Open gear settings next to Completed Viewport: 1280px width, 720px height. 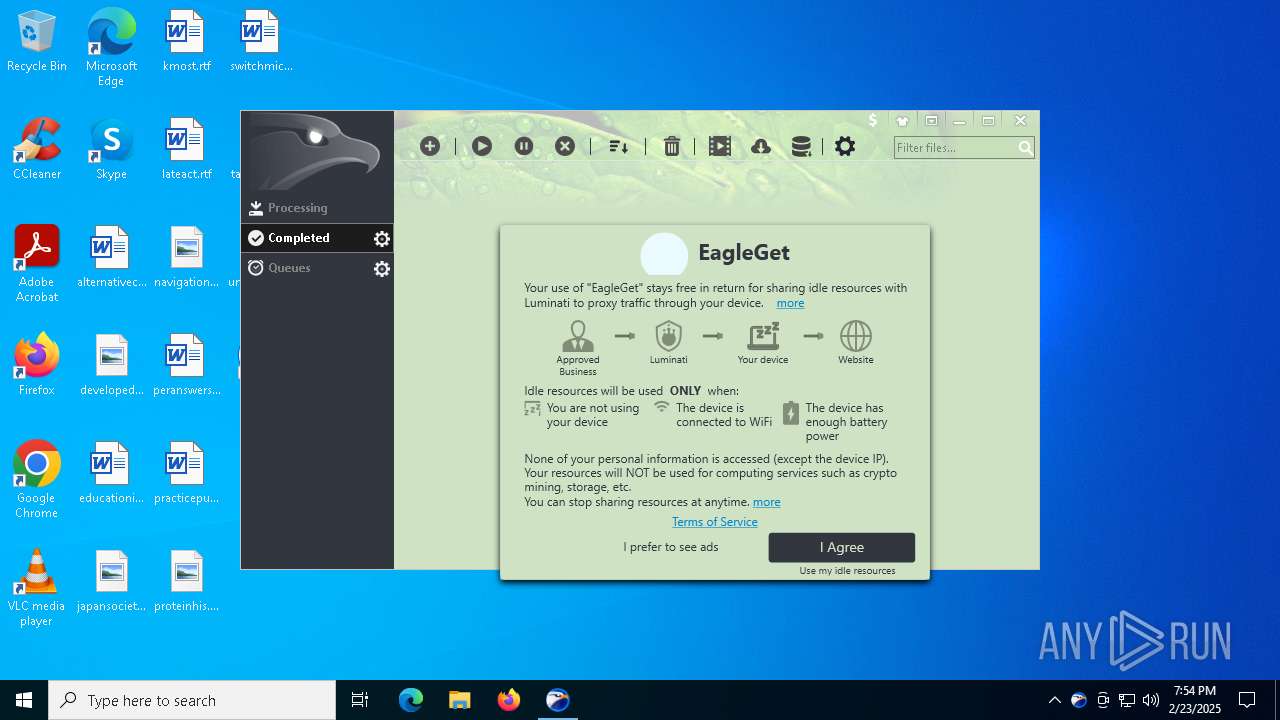pos(382,238)
